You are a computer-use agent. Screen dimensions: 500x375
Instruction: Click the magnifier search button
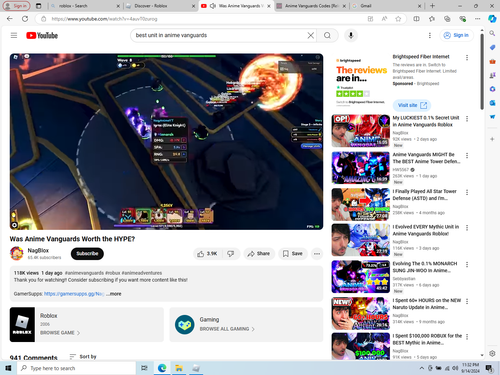[327, 35]
